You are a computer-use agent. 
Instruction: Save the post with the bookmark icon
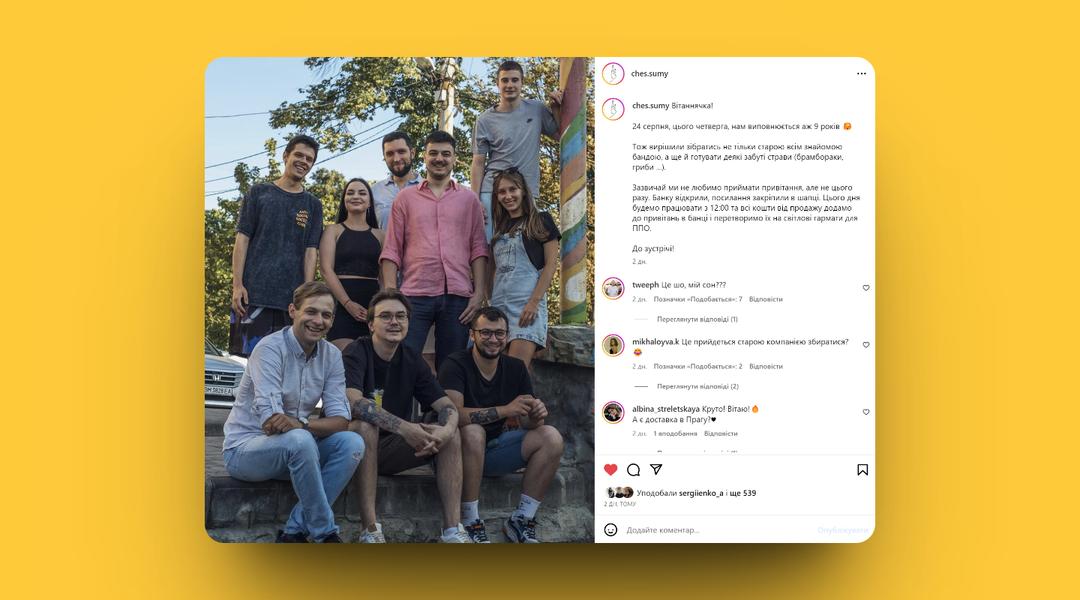coord(862,470)
